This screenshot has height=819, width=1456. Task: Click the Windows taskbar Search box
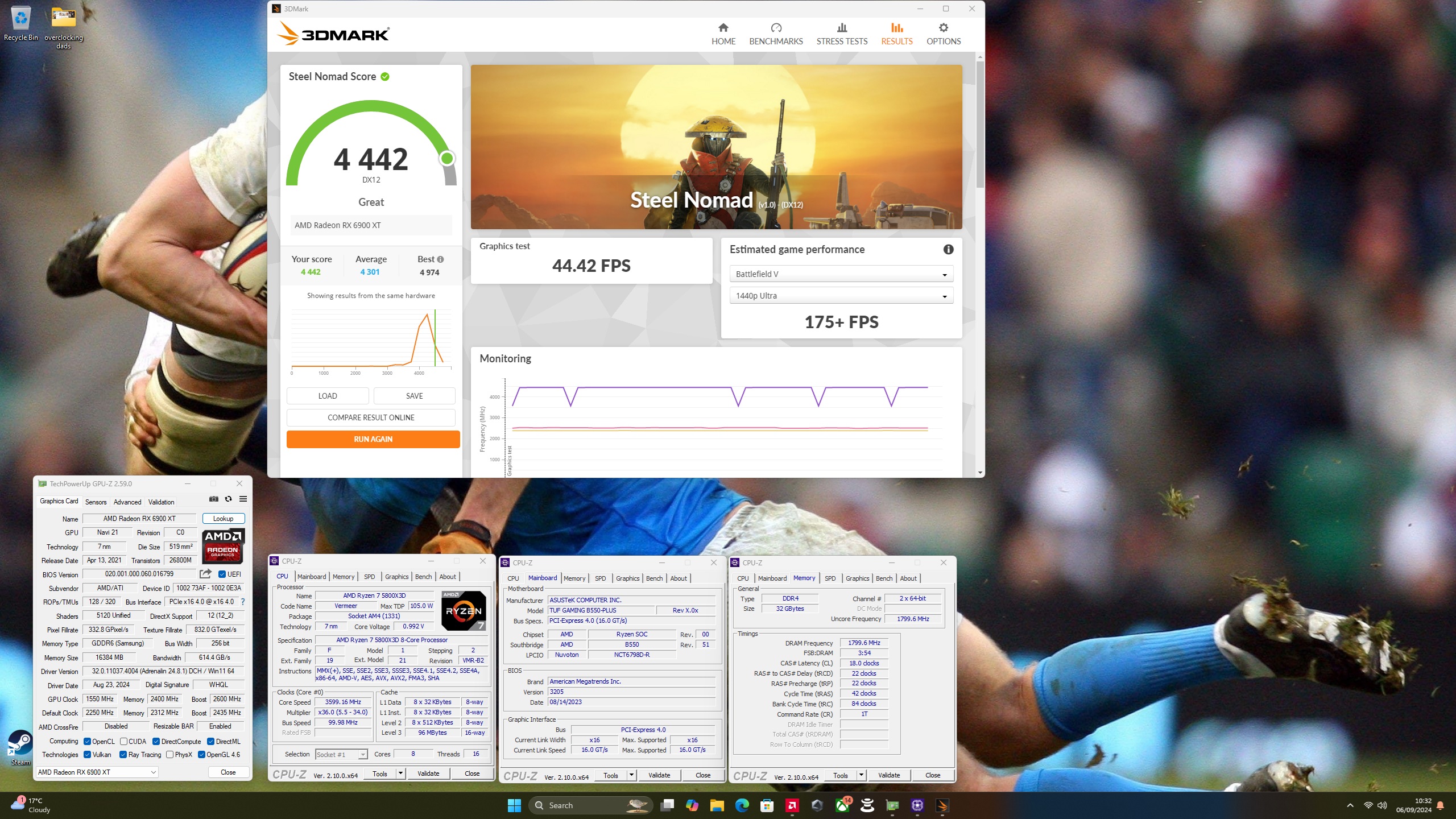pos(591,805)
